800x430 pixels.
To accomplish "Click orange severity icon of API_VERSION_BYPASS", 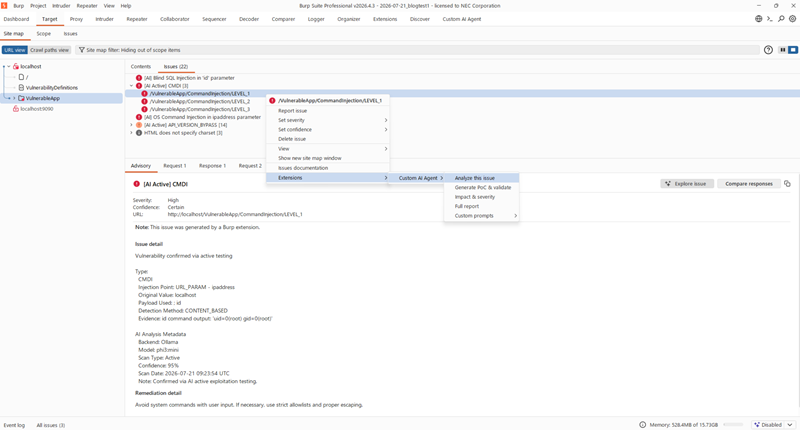I will tap(139, 125).
